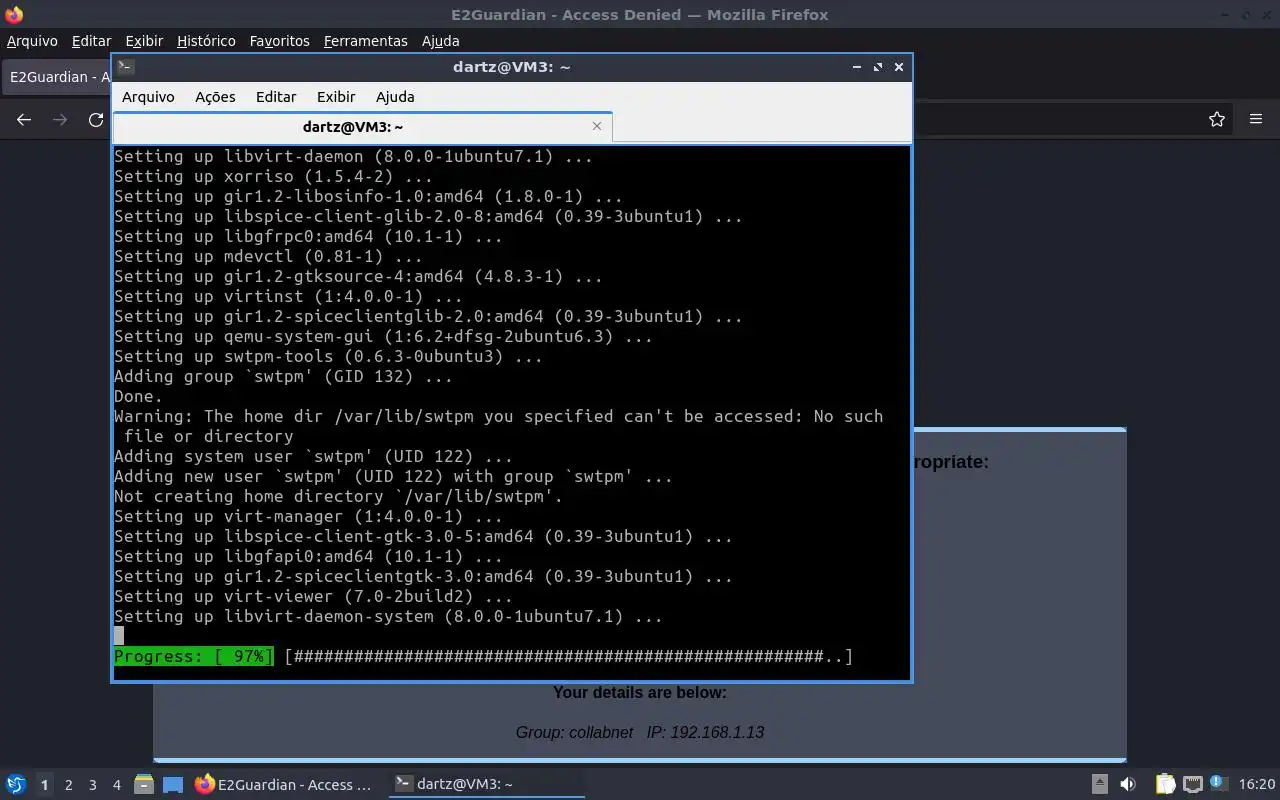Click the 16:20 clock
Viewport: 1280px width, 800px height.
coord(1257,785)
